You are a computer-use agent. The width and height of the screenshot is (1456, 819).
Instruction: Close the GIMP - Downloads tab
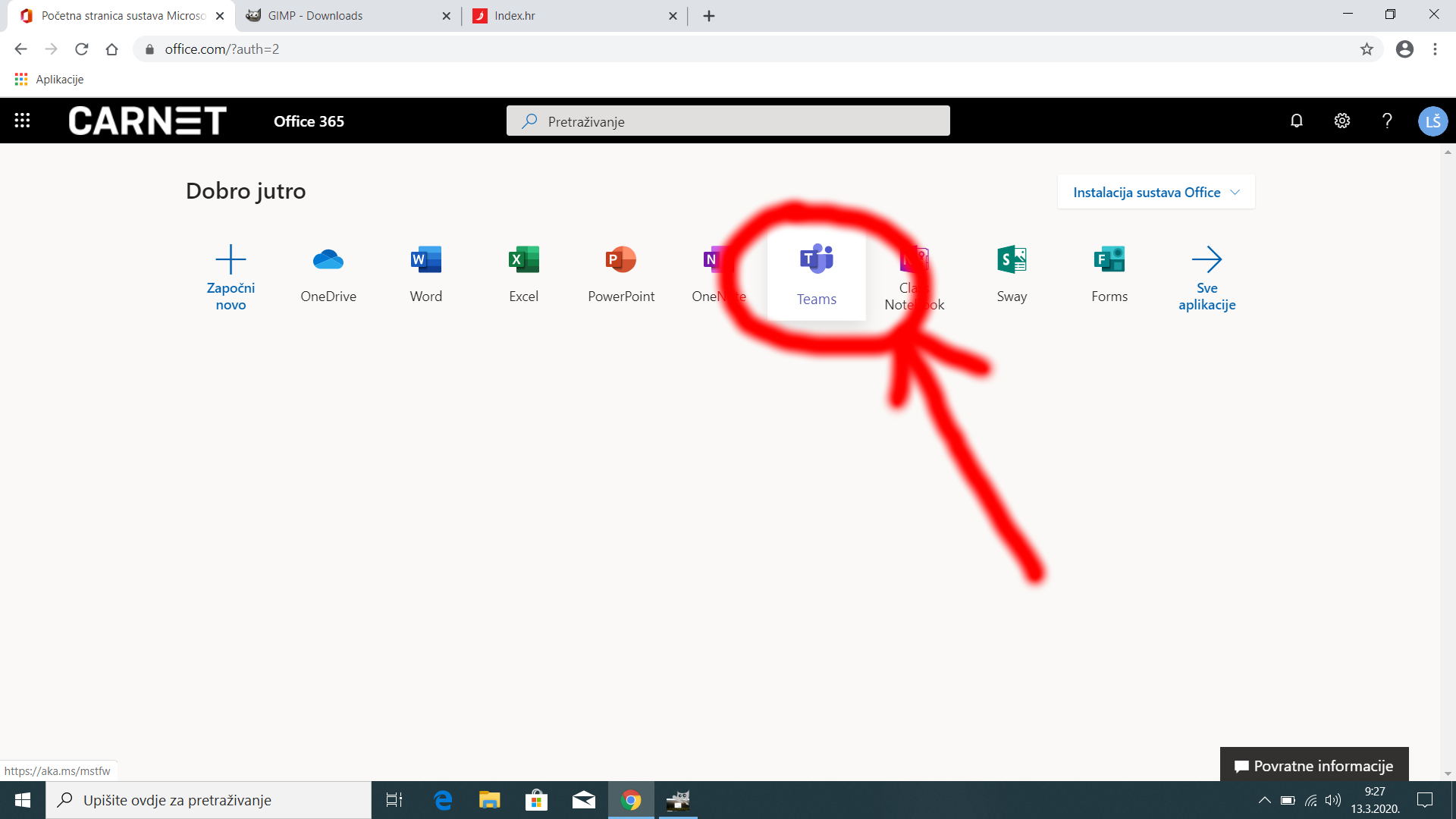pyautogui.click(x=446, y=16)
